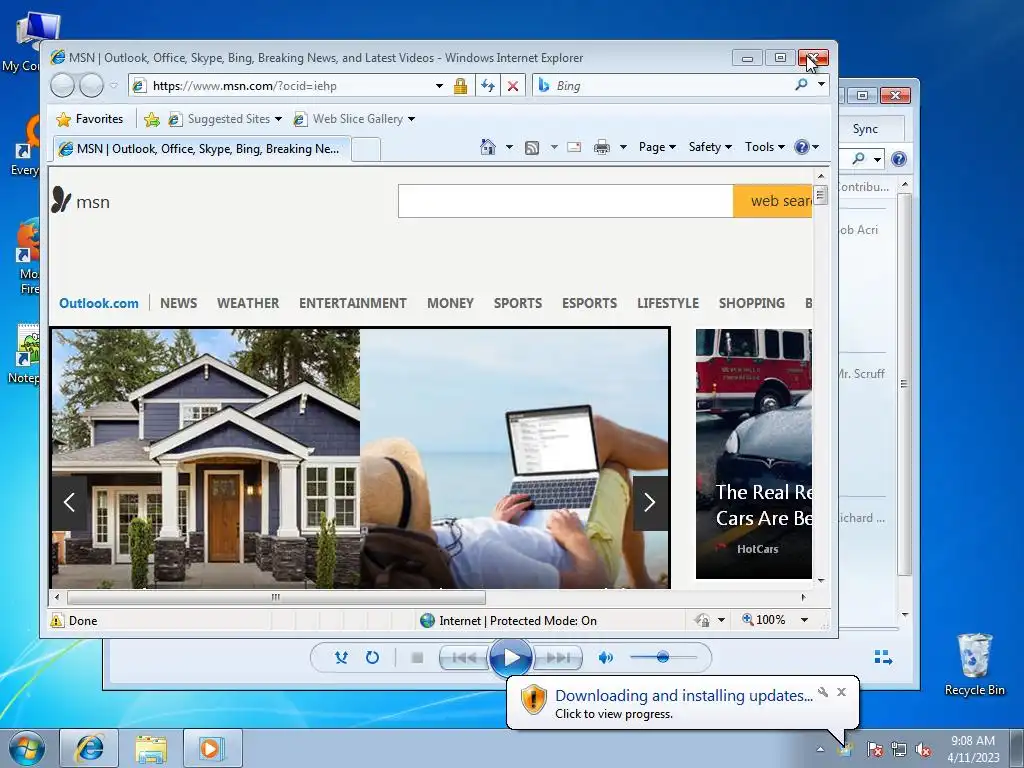Open the Help dropdown arrow in command bar

[x=815, y=147]
